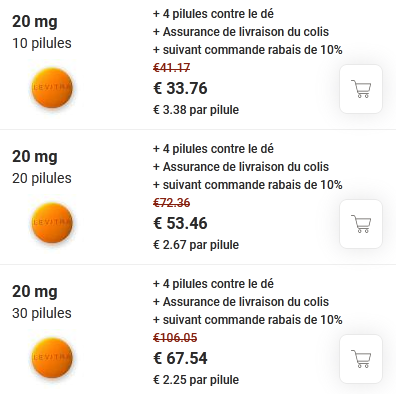
Task: Click the crossed-out €106.05 price
Action: pos(175,338)
